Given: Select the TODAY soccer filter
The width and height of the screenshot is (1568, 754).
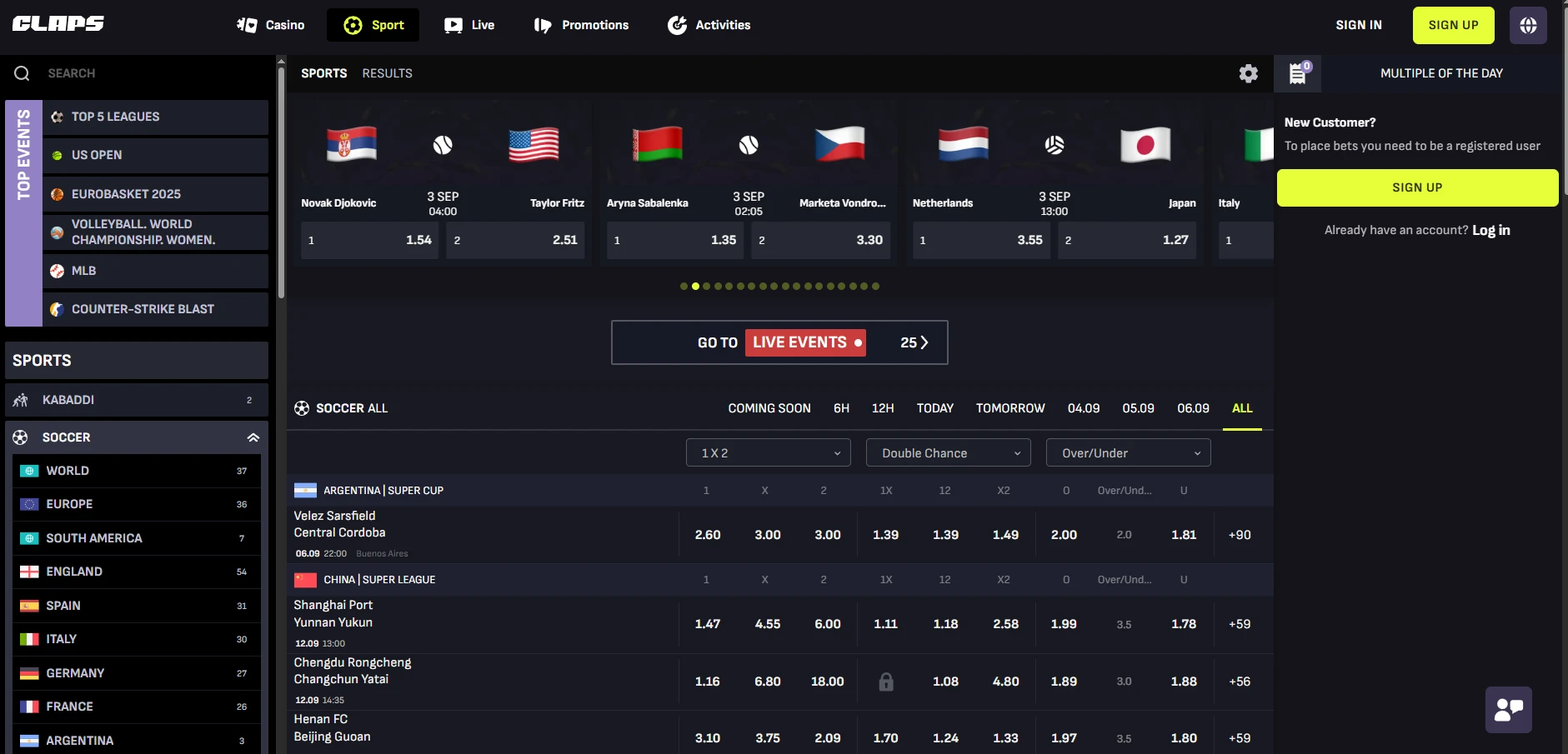Looking at the screenshot, I should coord(935,408).
